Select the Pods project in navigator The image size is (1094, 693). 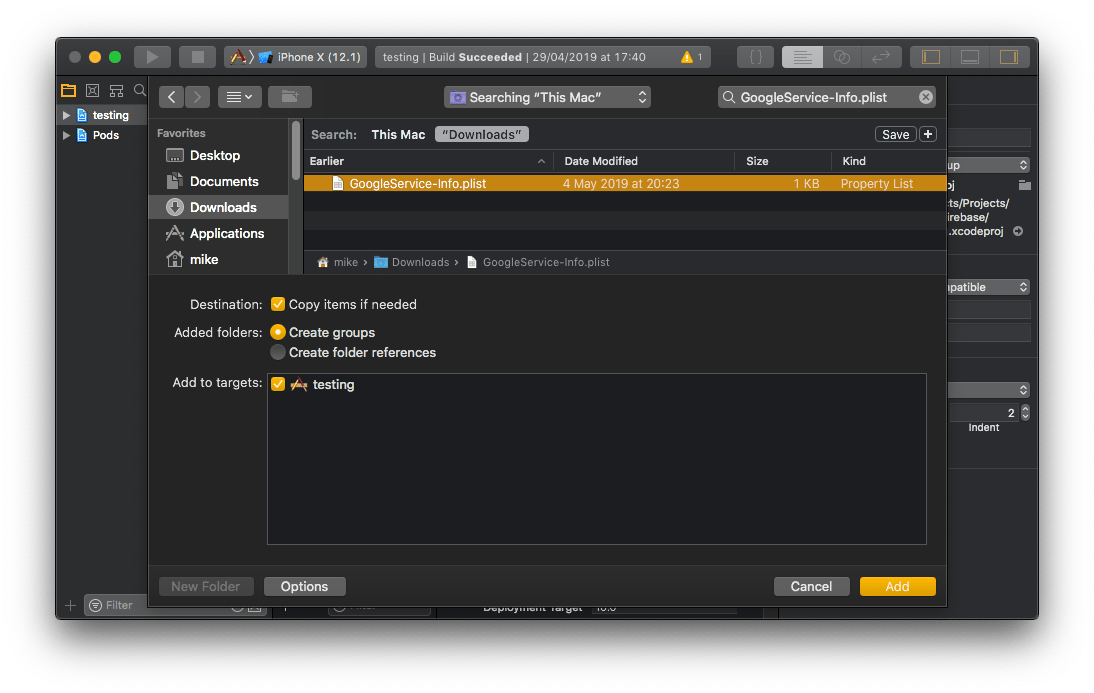(x=105, y=135)
